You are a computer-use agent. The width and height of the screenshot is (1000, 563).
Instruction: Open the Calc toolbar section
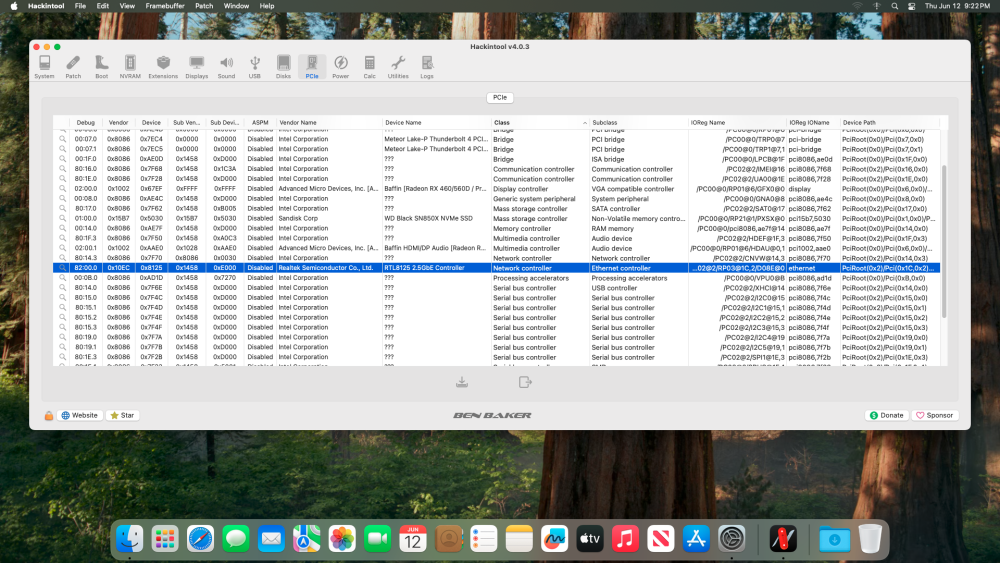369,67
